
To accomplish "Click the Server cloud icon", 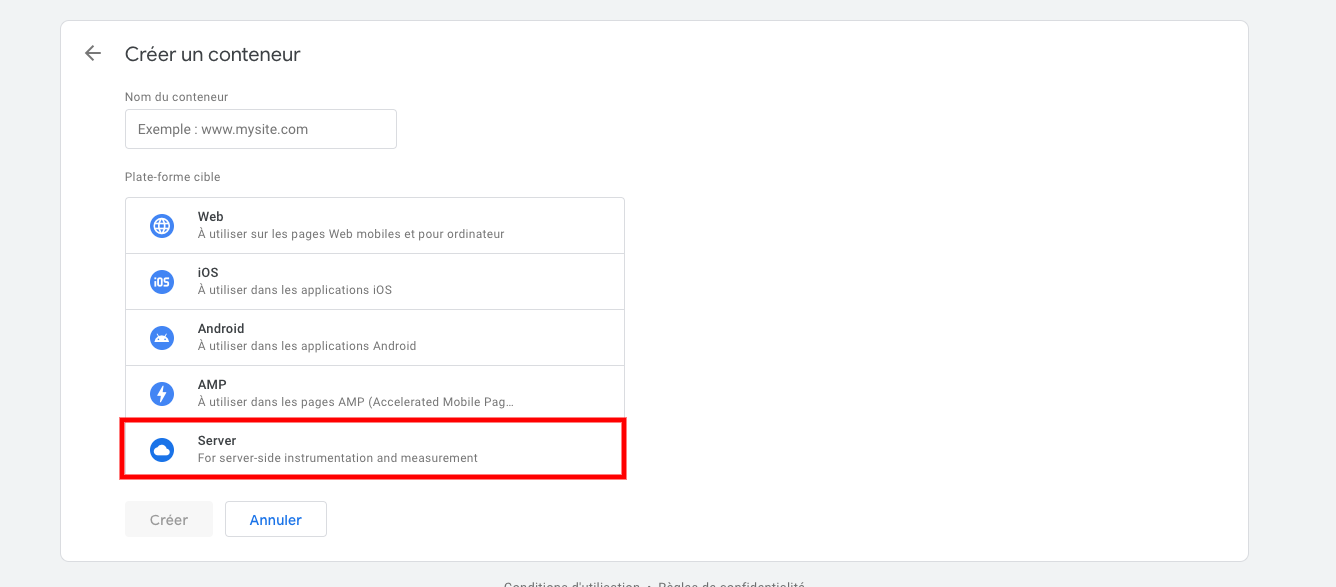I will (x=162, y=450).
